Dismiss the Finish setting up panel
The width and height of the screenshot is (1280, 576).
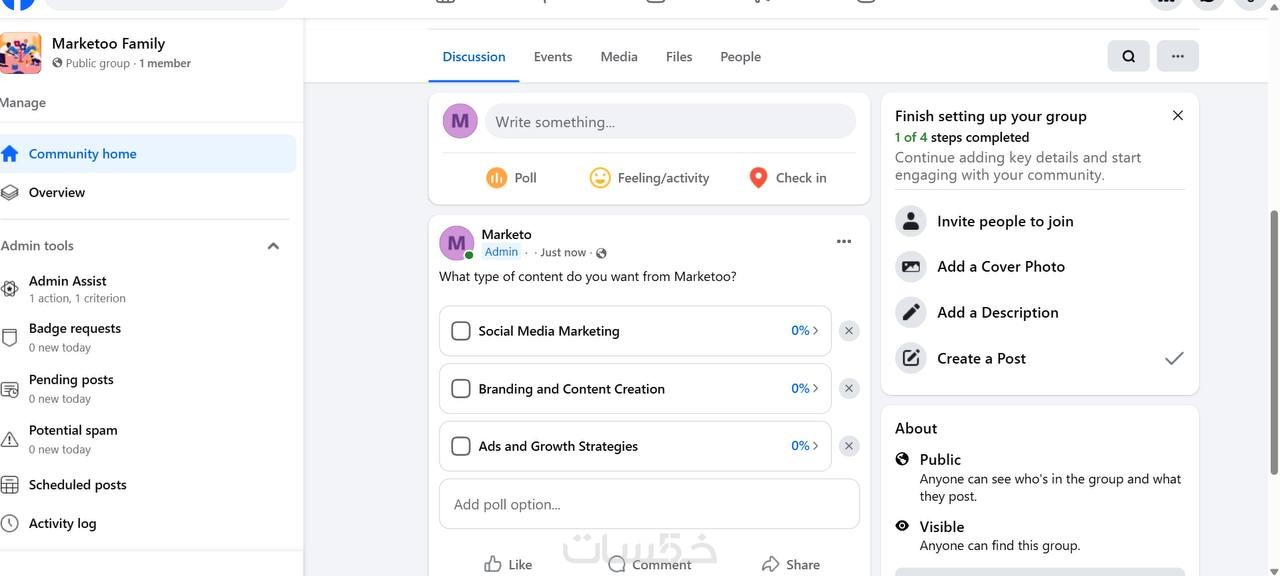coord(1178,116)
